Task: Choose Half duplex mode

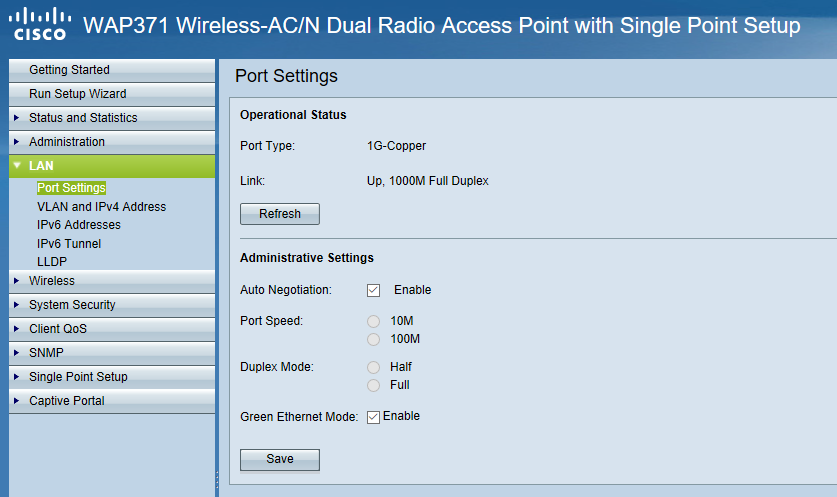Action: point(373,367)
